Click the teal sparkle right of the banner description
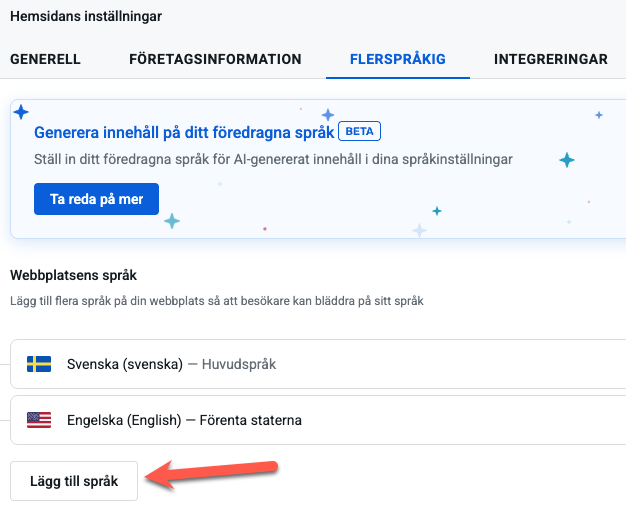 pyautogui.click(x=567, y=160)
